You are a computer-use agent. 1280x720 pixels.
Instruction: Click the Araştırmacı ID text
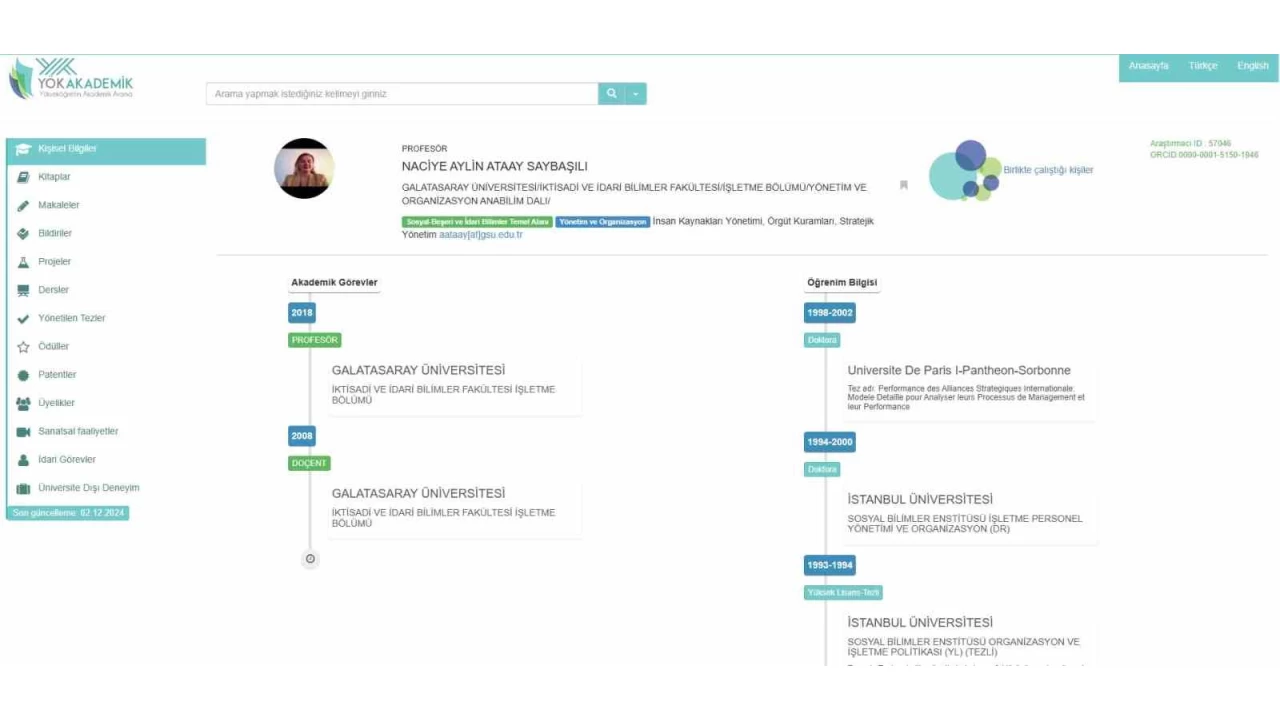pyautogui.click(x=1190, y=144)
